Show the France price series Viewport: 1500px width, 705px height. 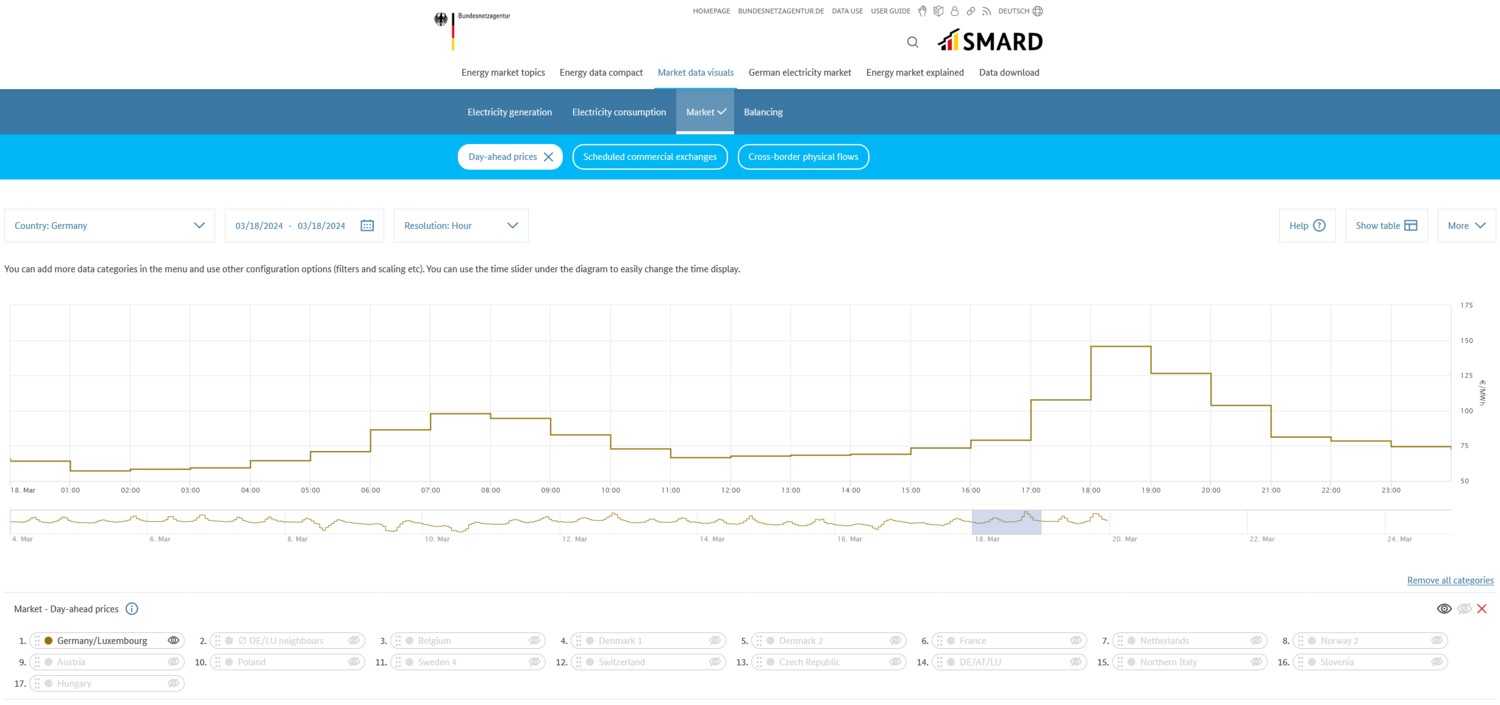click(1076, 641)
